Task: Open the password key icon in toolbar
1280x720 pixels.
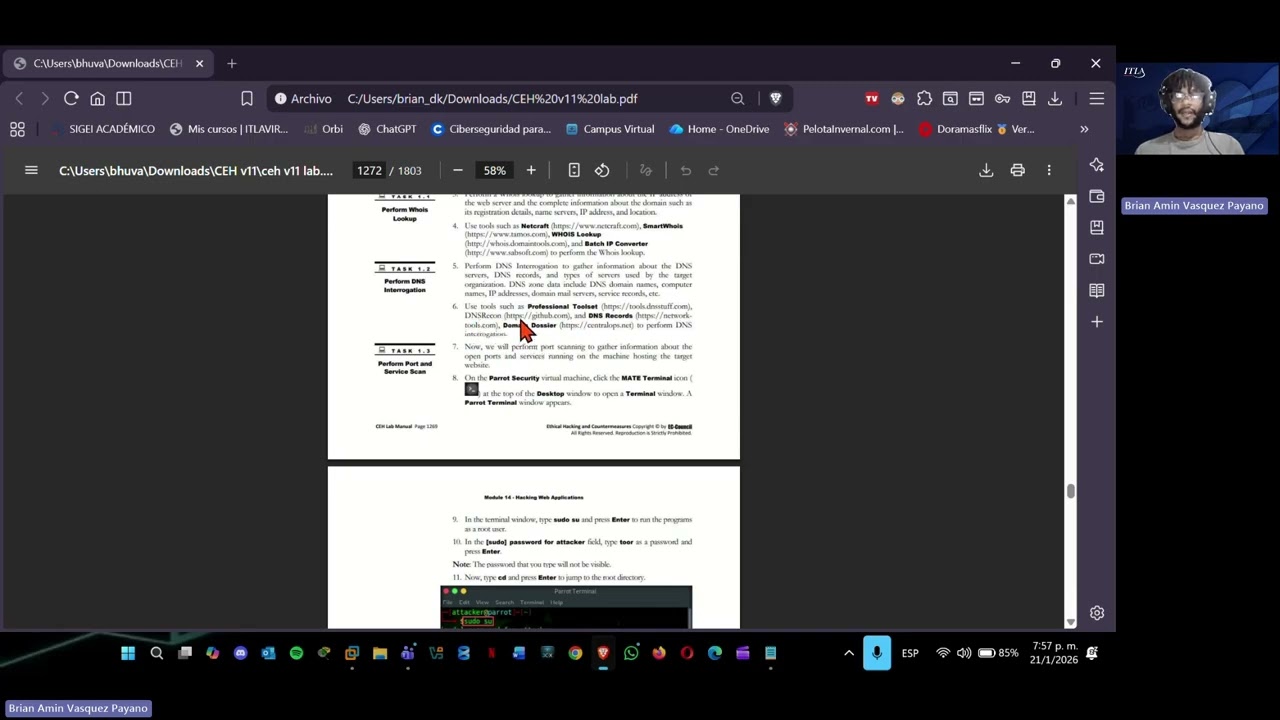Action: point(1002,99)
